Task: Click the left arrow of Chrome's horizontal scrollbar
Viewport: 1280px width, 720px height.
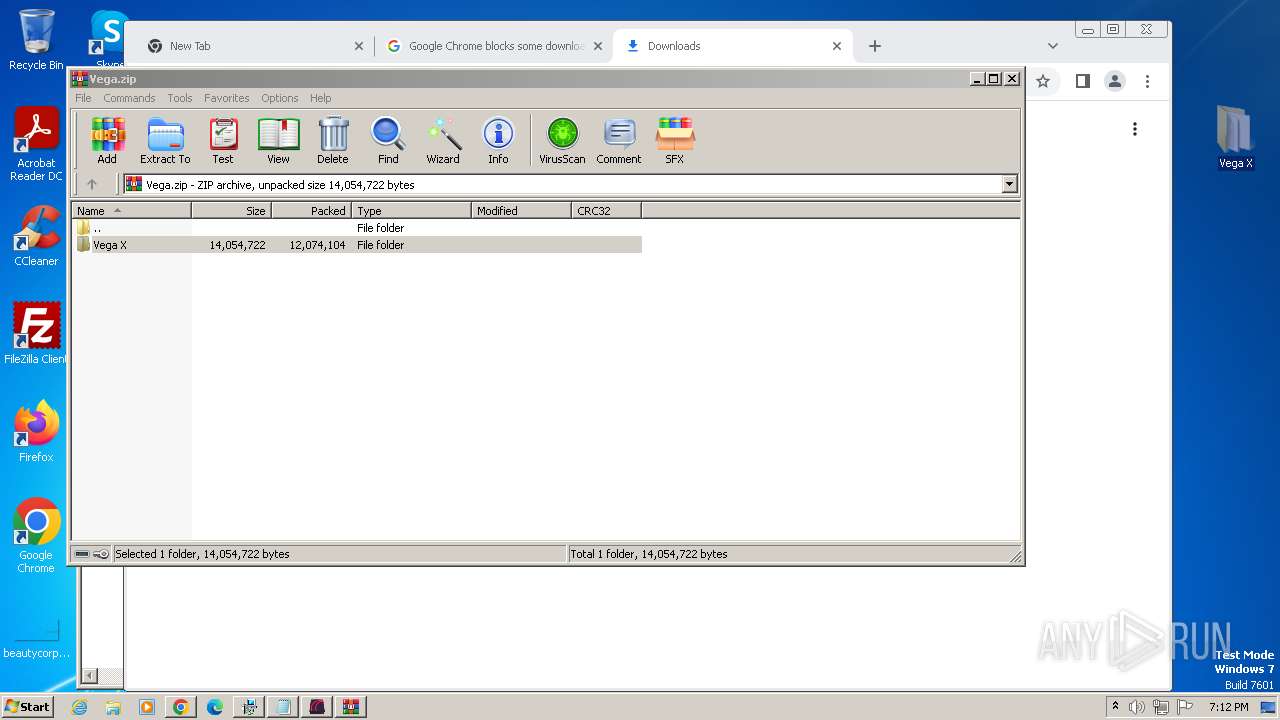Action: [x=89, y=676]
